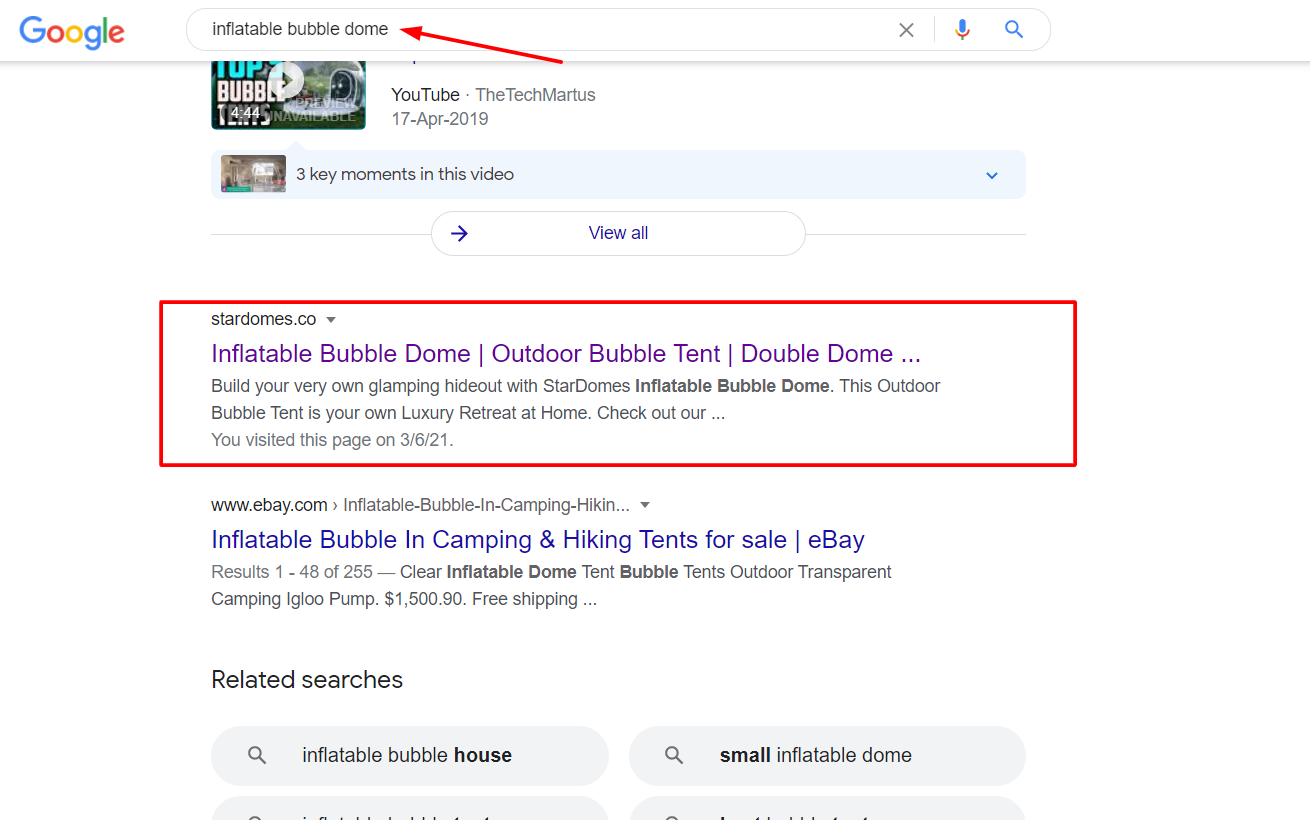Select related search inflatable bubble house
1310x820 pixels.
pos(408,755)
